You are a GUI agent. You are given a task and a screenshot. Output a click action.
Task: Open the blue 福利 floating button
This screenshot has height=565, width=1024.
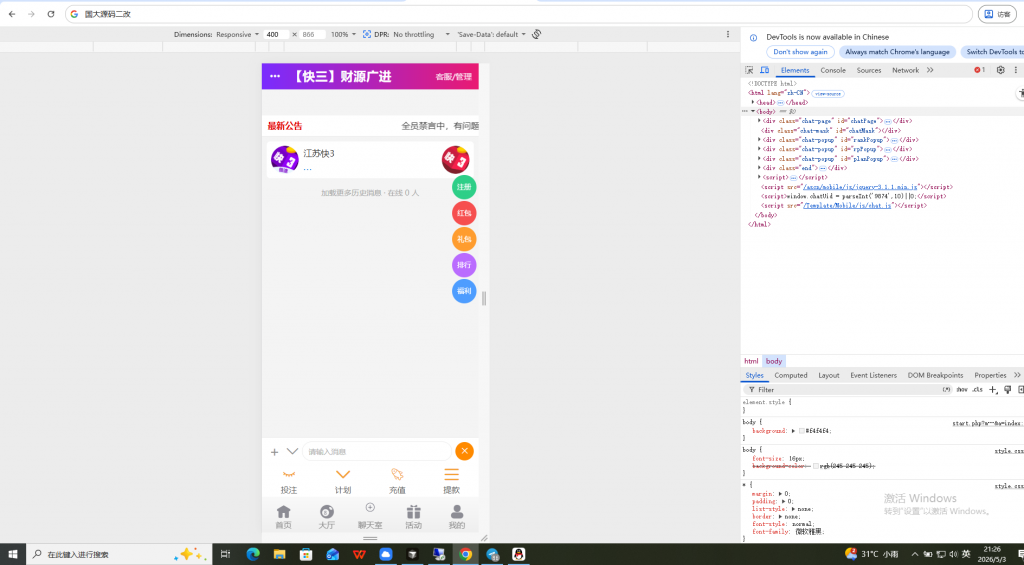coord(464,291)
